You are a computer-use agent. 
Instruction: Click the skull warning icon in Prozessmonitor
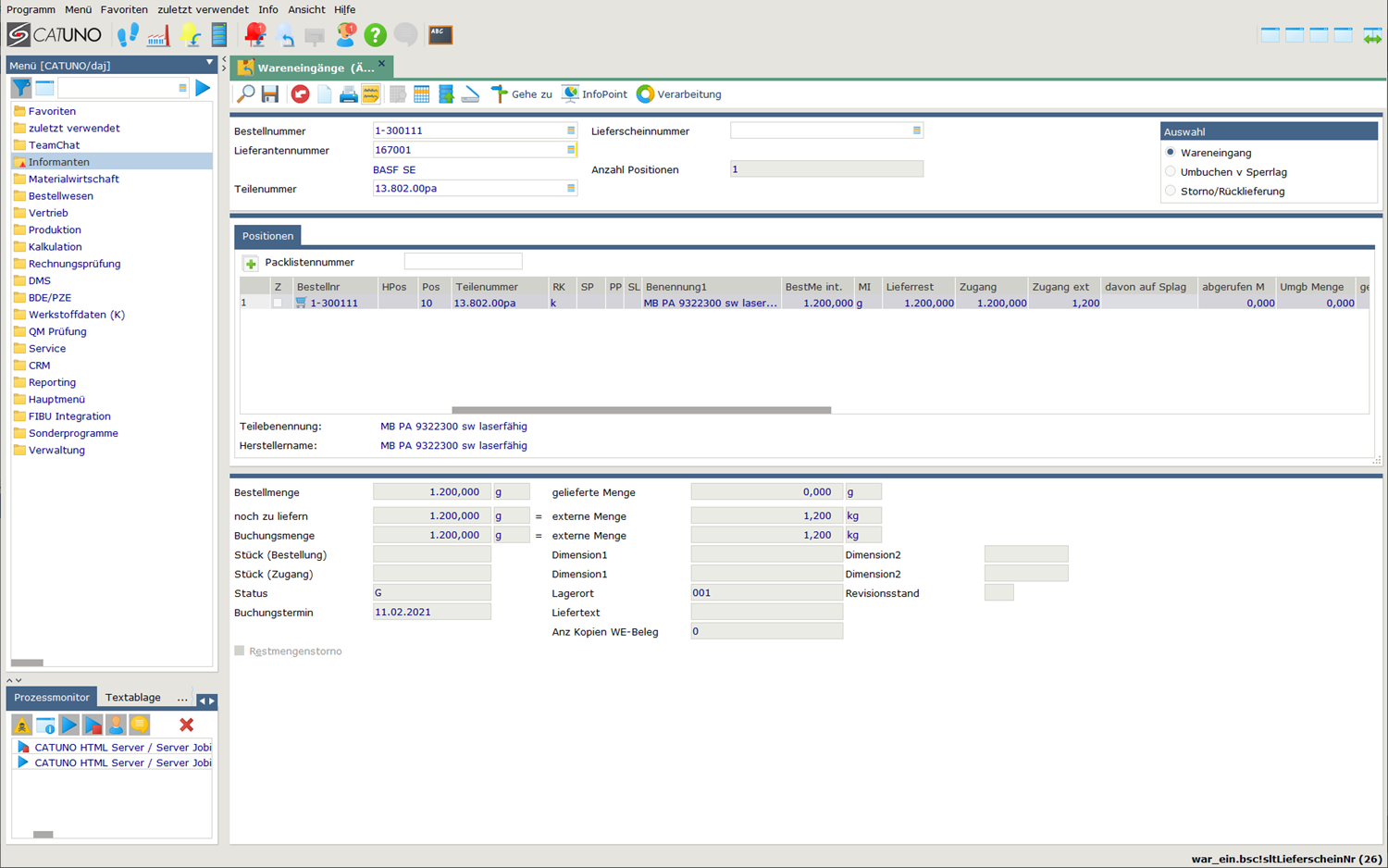[21, 725]
